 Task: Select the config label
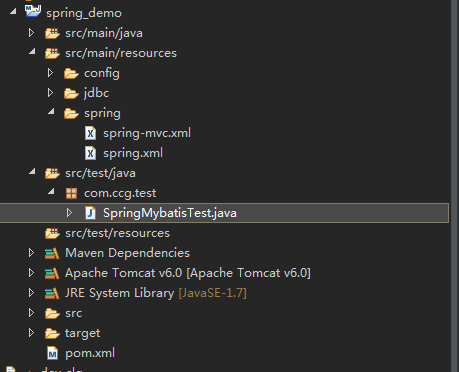102,73
